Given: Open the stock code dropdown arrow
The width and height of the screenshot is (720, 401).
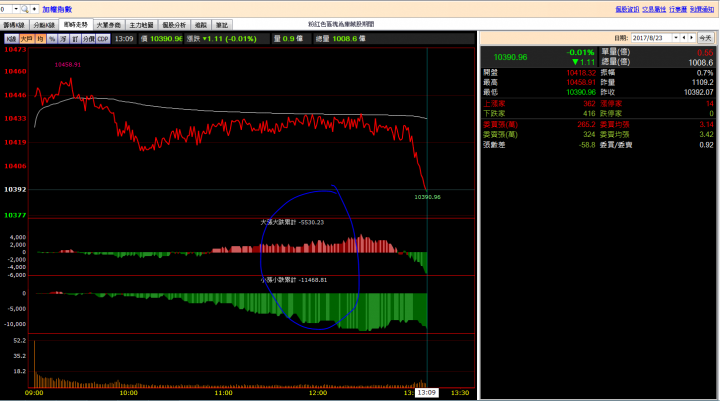Looking at the screenshot, I should (16, 9).
